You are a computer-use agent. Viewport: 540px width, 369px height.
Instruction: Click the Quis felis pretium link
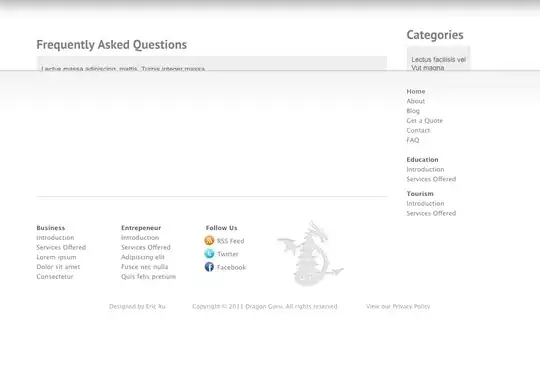pos(148,276)
